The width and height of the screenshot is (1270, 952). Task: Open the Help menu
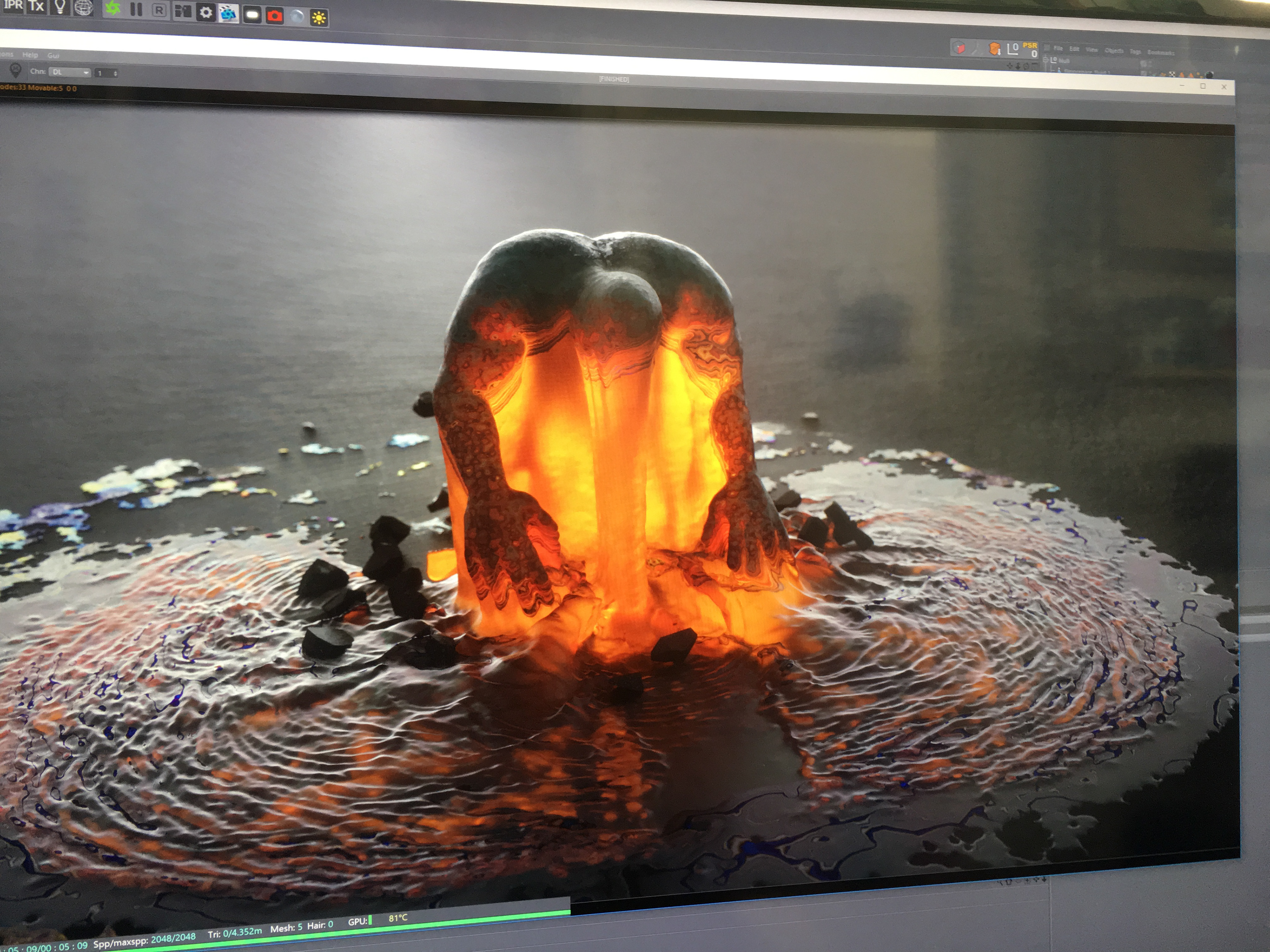[30, 55]
